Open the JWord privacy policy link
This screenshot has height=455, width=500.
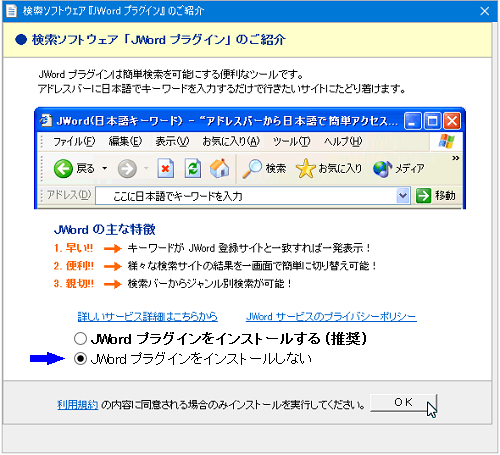pos(331,316)
